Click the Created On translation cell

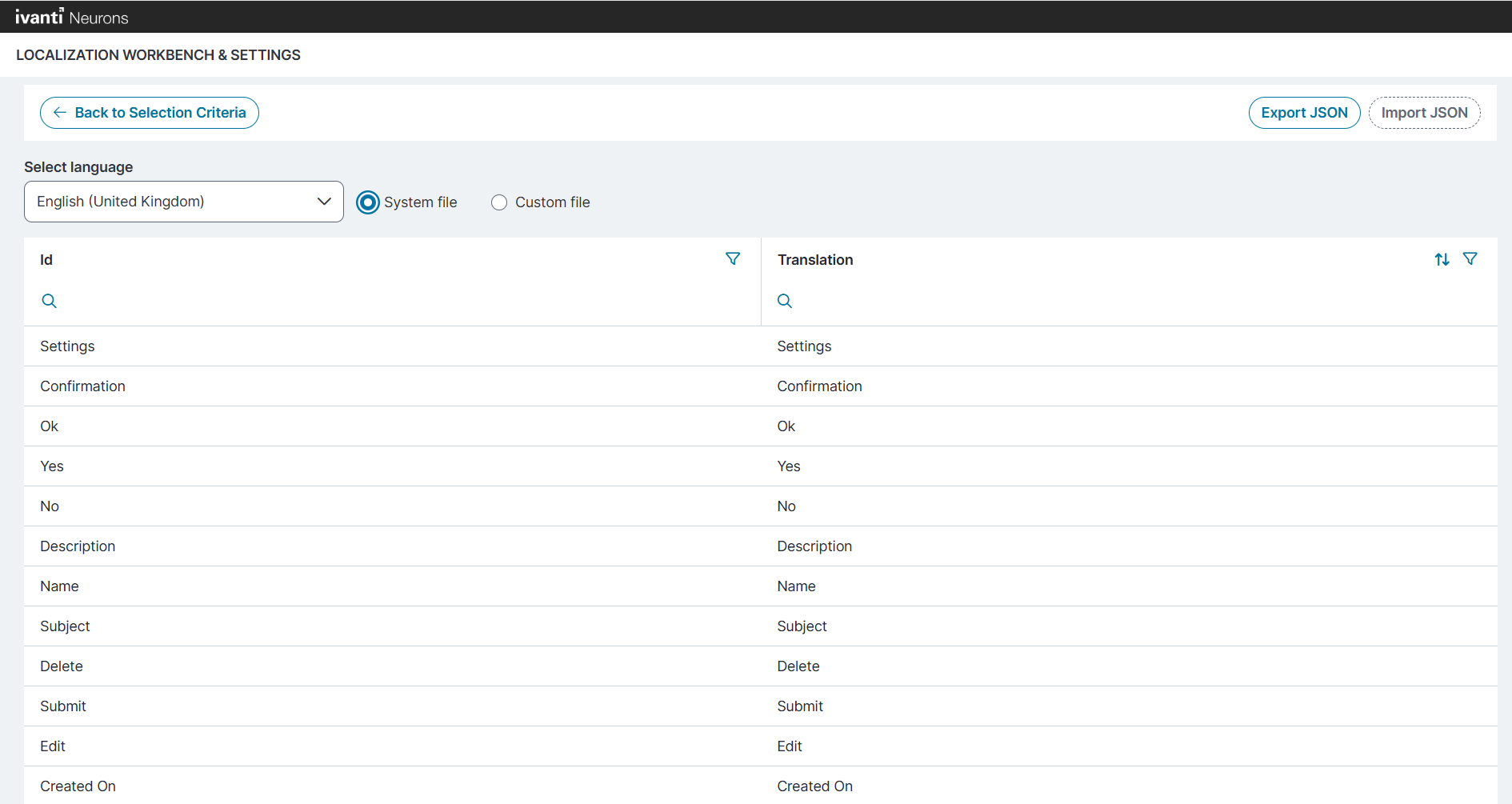point(814,786)
